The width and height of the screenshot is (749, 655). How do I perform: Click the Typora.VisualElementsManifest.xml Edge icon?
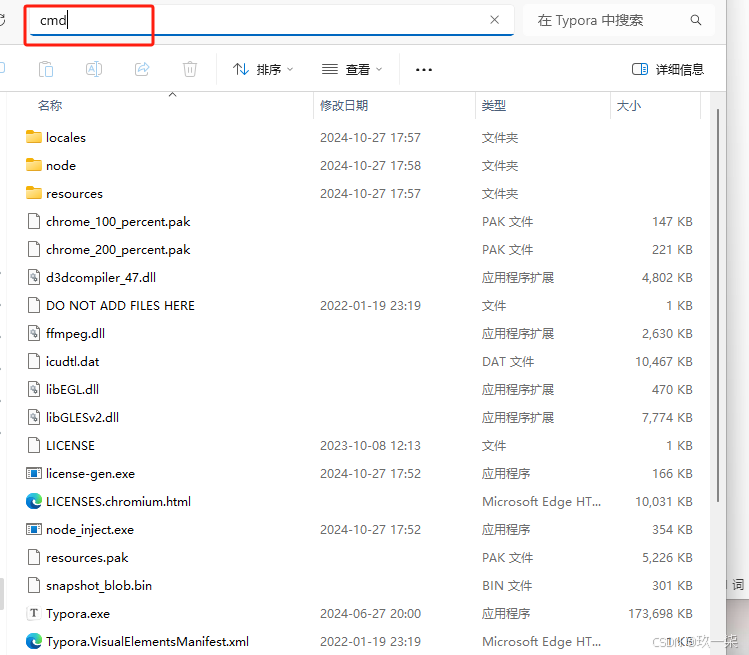(33, 641)
